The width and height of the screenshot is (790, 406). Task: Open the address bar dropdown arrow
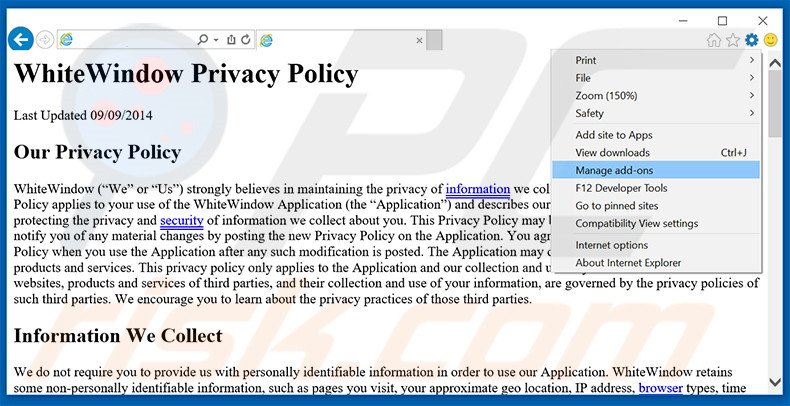click(216, 40)
